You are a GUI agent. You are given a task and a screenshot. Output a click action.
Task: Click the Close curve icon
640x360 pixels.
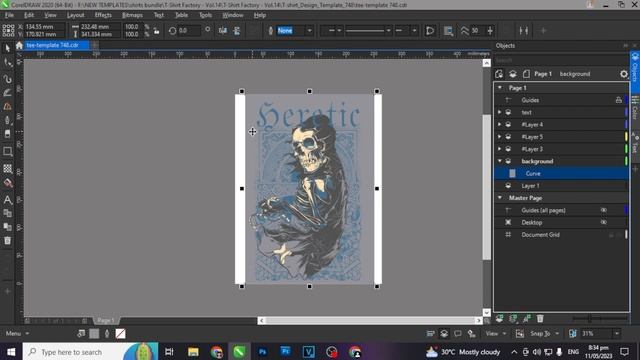[x=430, y=31]
